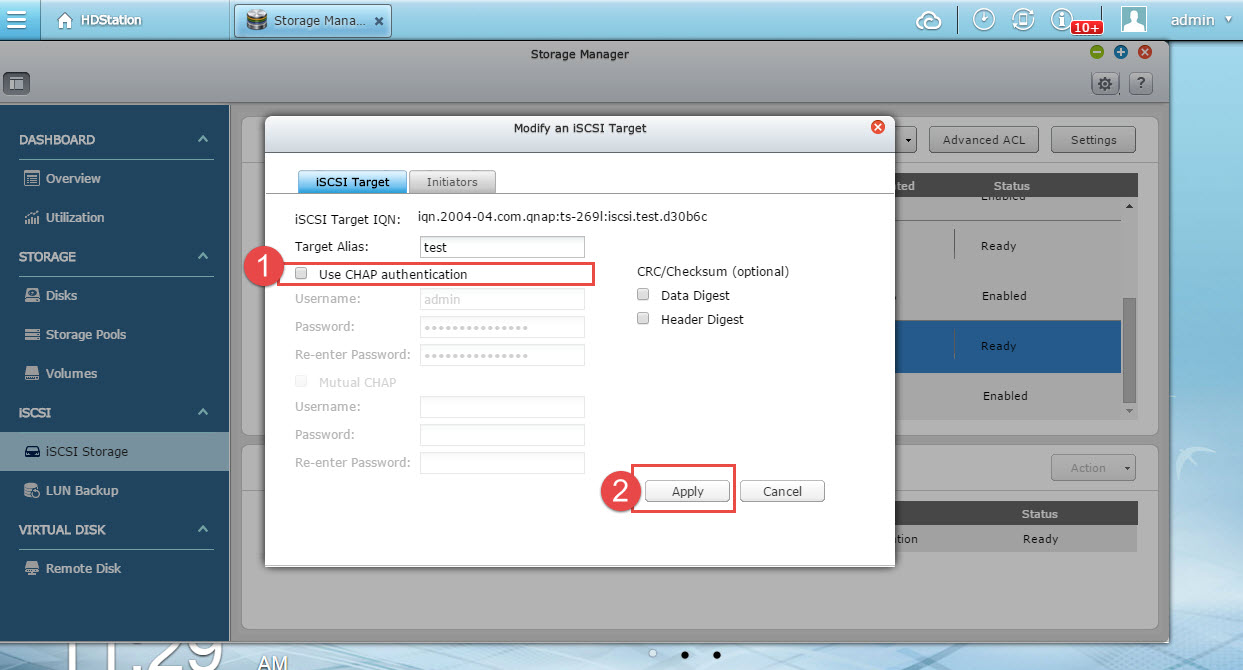Viewport: 1243px width, 670px height.
Task: Click Apply in the dialog
Action: [x=687, y=491]
